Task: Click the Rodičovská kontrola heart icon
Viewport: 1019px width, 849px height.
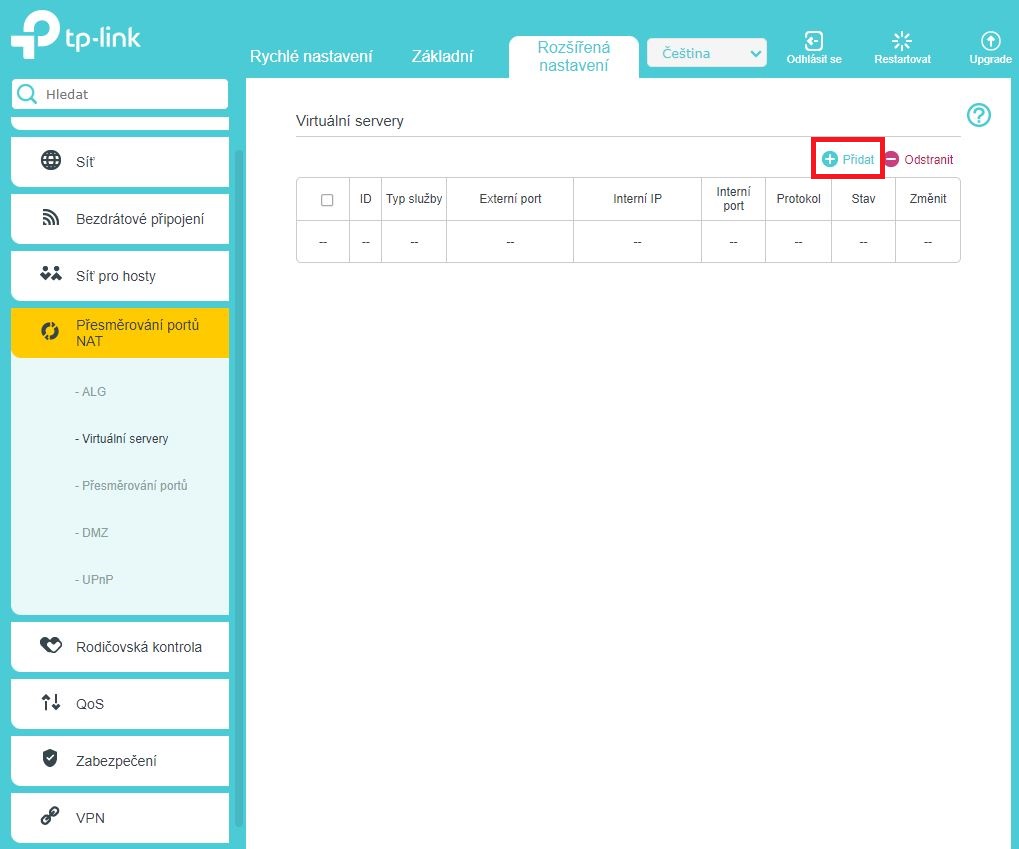Action: (x=50, y=646)
